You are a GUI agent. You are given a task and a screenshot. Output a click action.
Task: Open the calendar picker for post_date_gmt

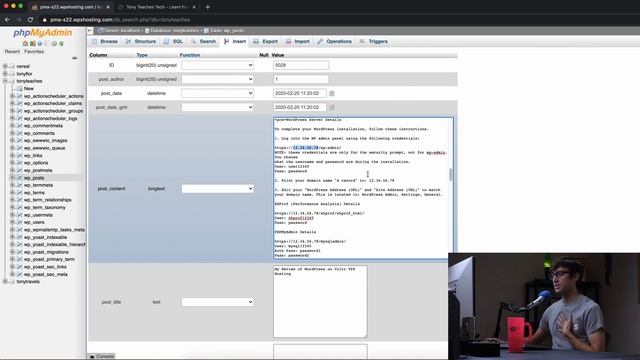coord(332,107)
